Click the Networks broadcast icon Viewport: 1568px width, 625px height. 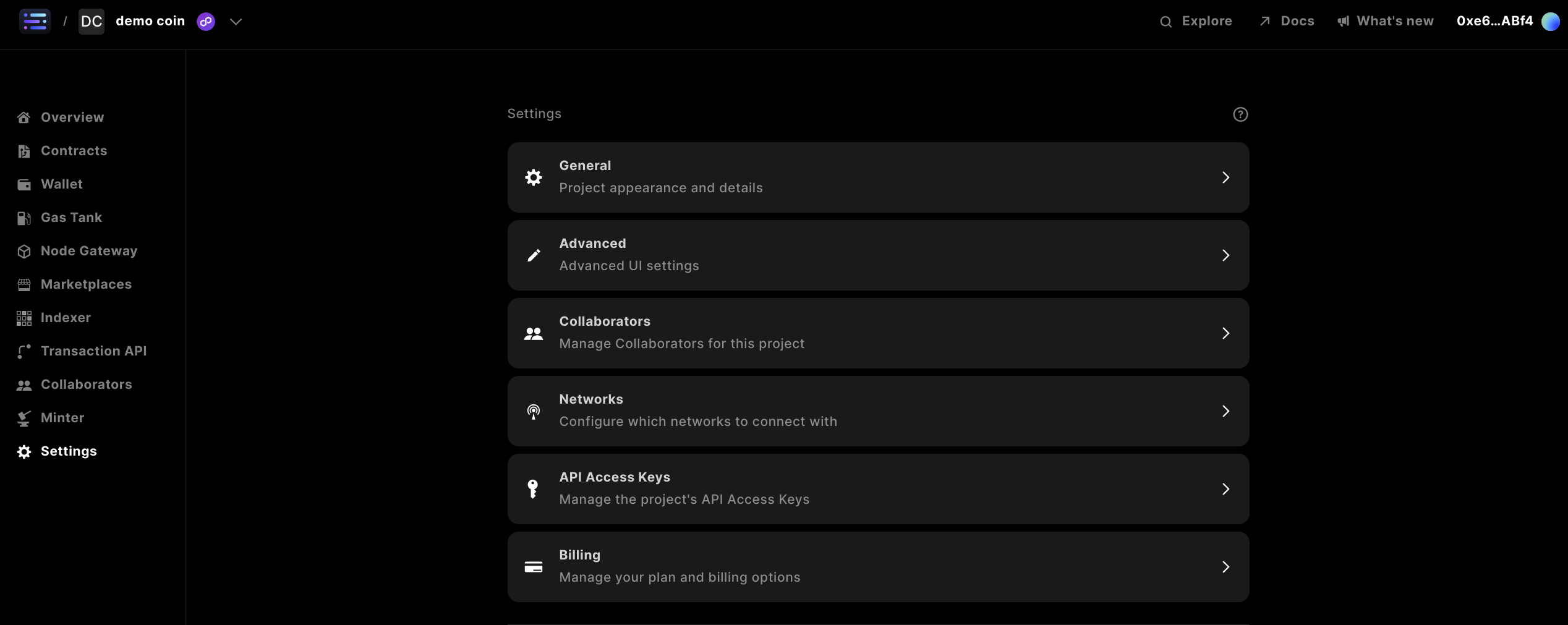[533, 410]
